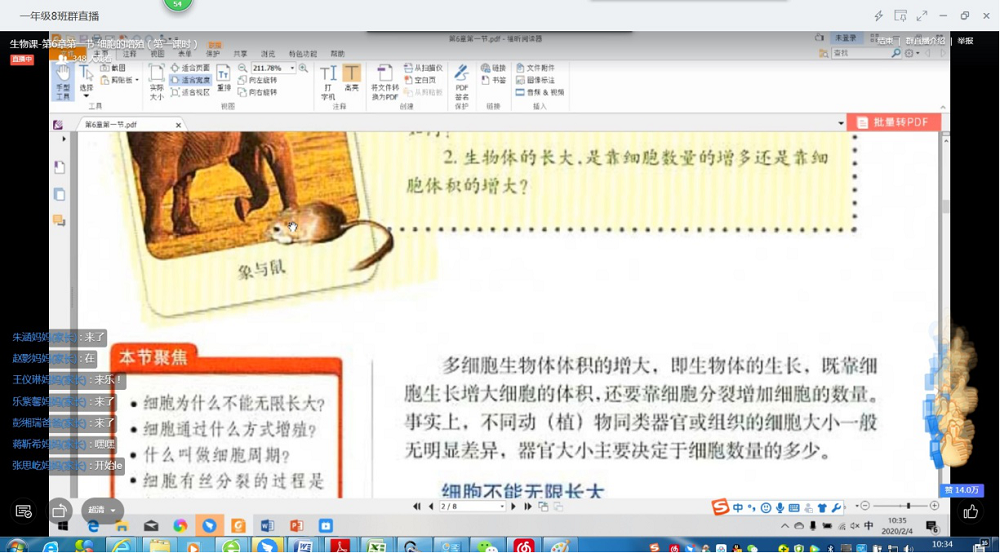
Task: Open the pages thumbnail panel in sidebar
Action: 59,195
